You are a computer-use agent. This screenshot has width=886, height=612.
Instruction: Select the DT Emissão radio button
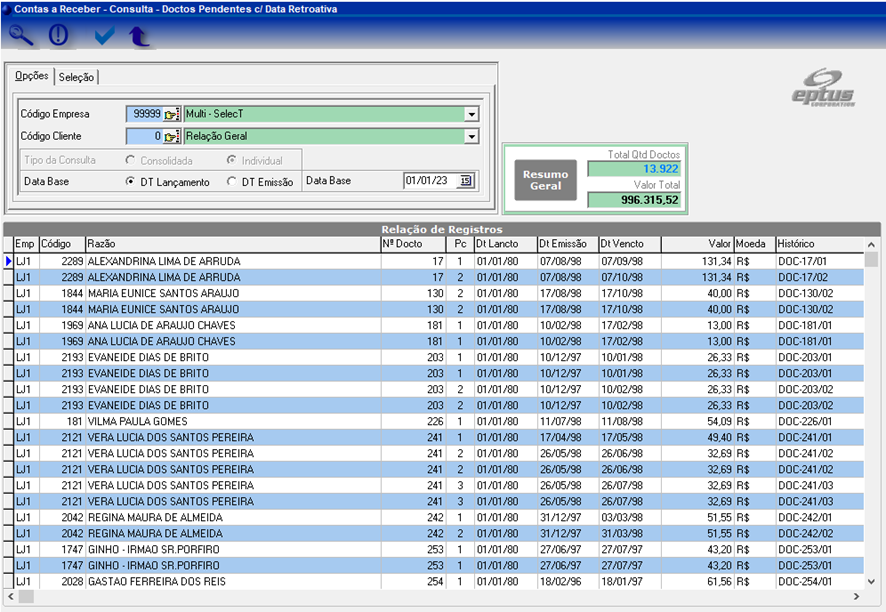(232, 182)
